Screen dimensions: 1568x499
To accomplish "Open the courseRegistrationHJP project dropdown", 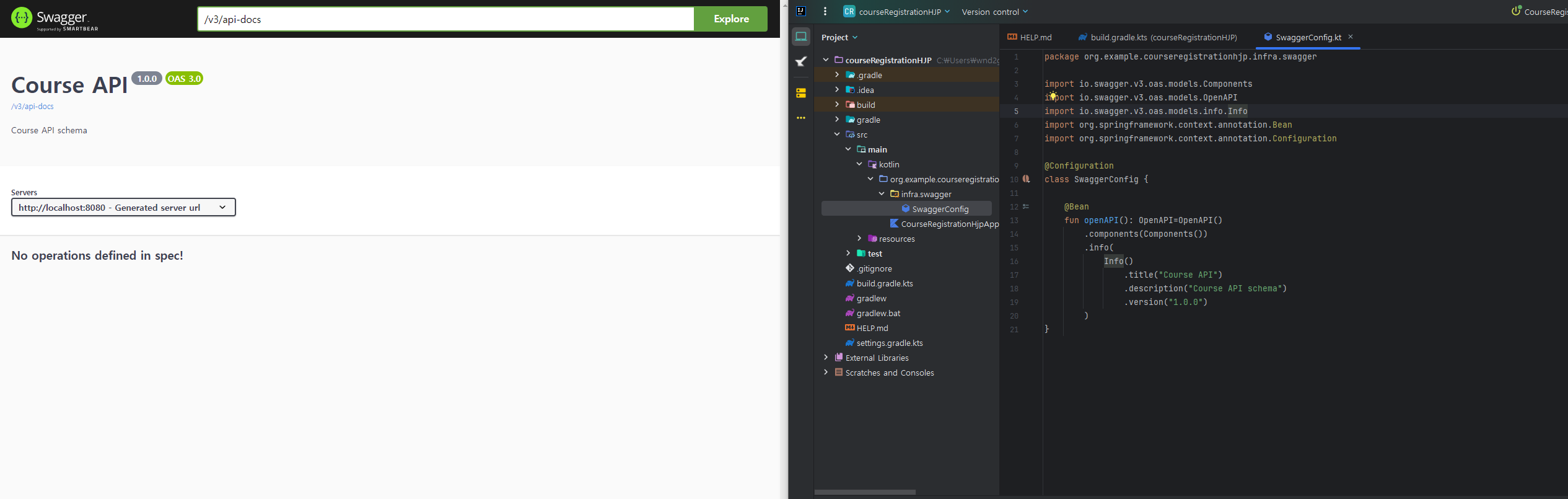I will point(904,12).
